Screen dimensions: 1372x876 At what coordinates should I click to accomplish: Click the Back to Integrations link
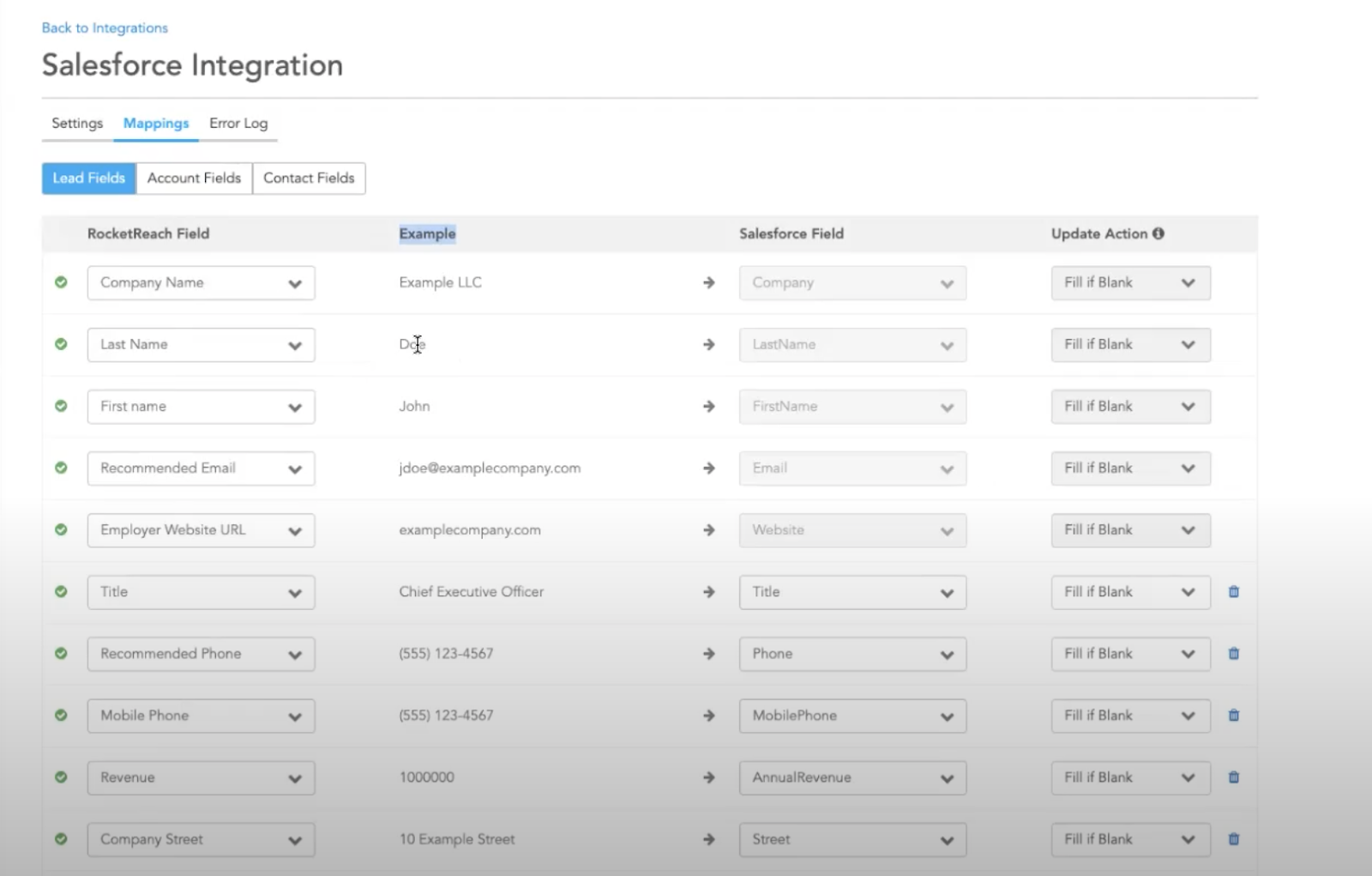point(104,27)
